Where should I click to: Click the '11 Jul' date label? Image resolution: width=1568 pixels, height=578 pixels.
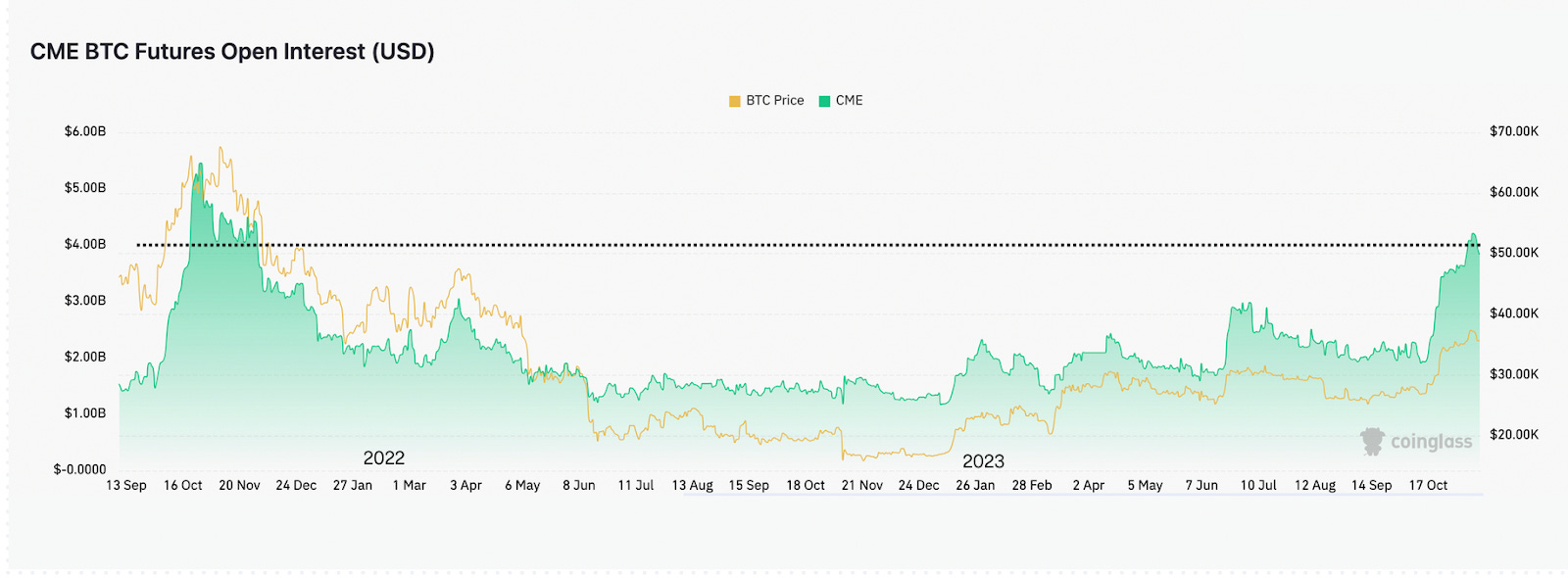click(x=635, y=486)
